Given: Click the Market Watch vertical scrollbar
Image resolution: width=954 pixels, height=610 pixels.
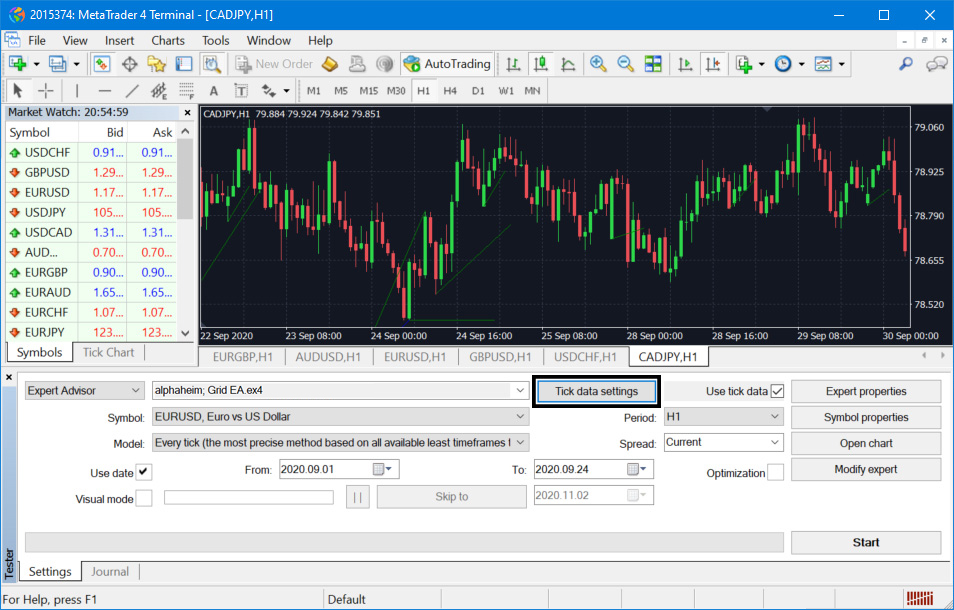Looking at the screenshot, I should (186, 231).
